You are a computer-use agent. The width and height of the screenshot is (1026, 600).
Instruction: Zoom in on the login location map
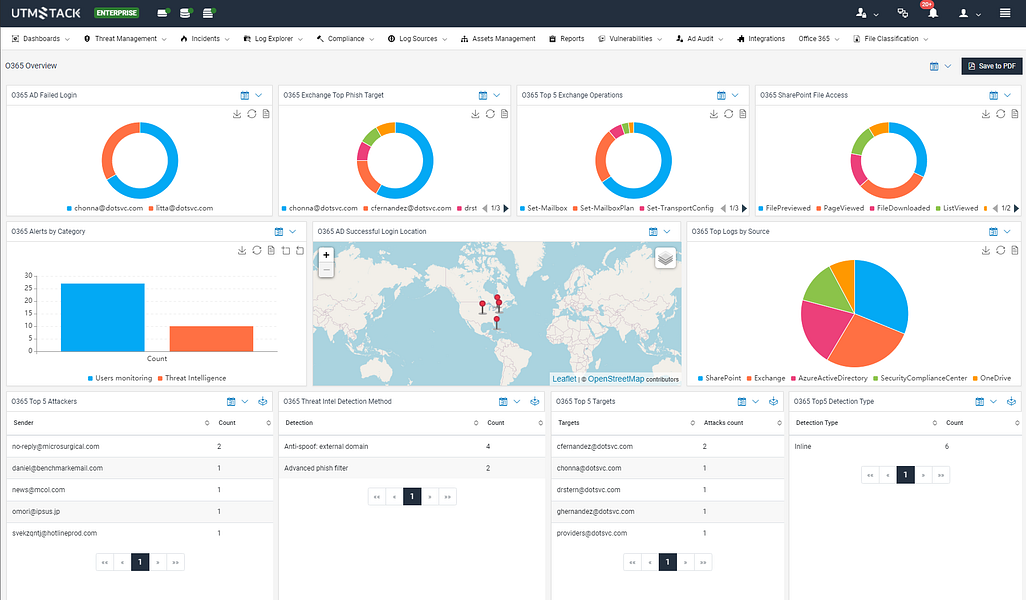(326, 255)
